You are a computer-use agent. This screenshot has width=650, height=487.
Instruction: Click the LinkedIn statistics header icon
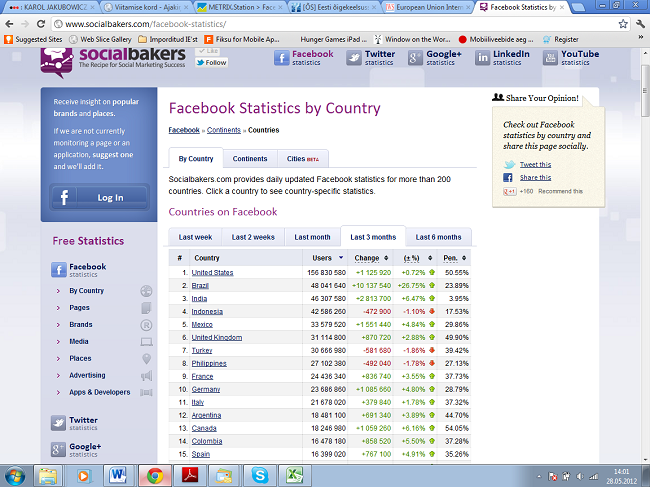click(483, 58)
